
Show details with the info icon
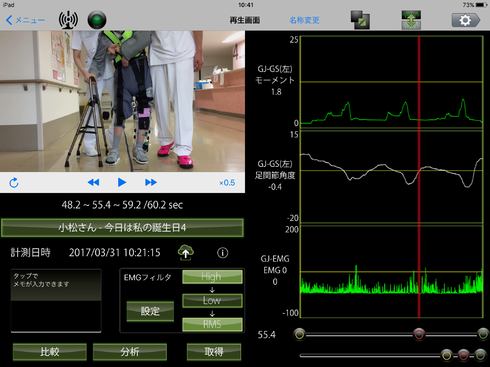223,253
